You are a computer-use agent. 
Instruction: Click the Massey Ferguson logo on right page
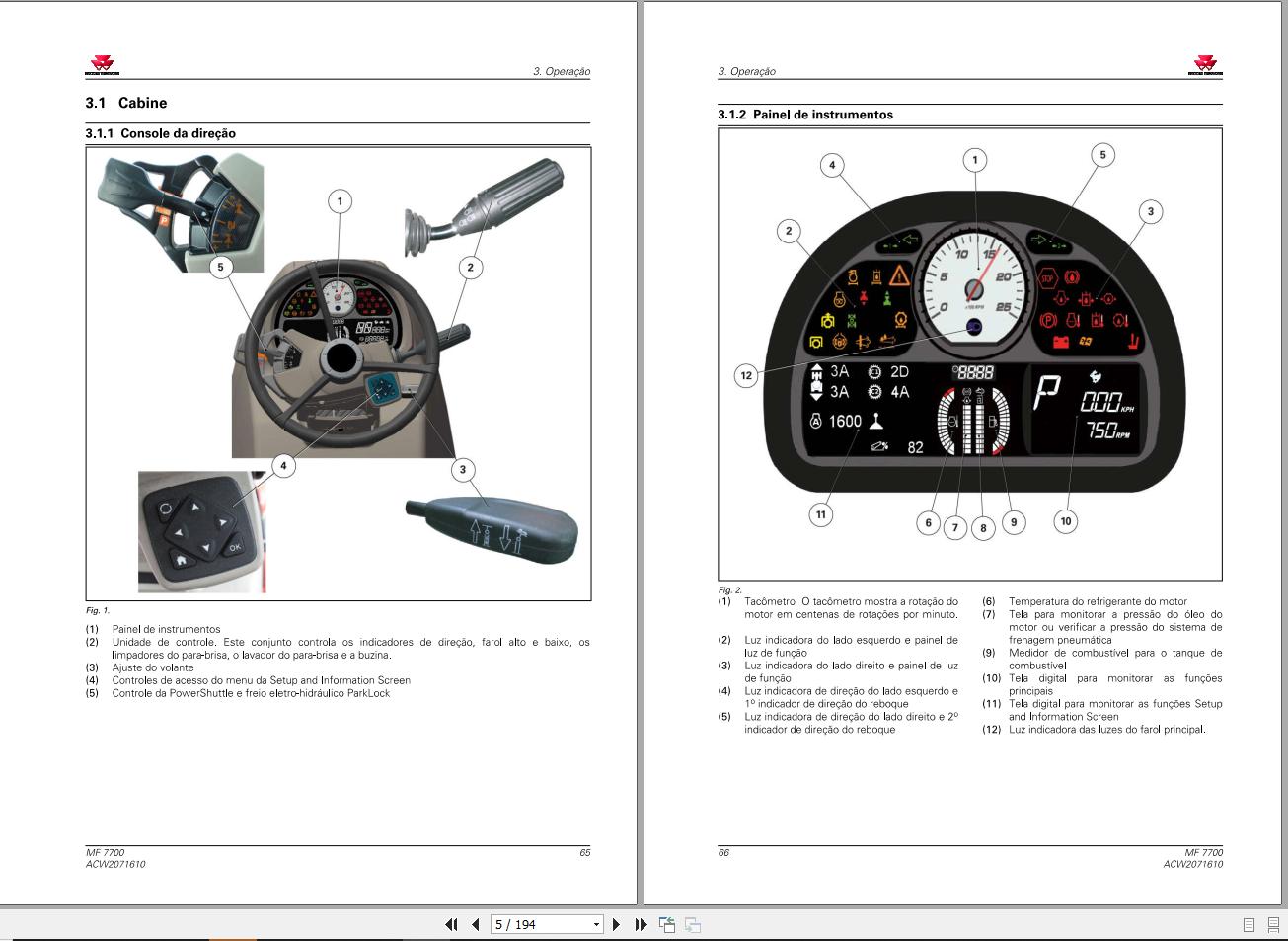(1205, 65)
